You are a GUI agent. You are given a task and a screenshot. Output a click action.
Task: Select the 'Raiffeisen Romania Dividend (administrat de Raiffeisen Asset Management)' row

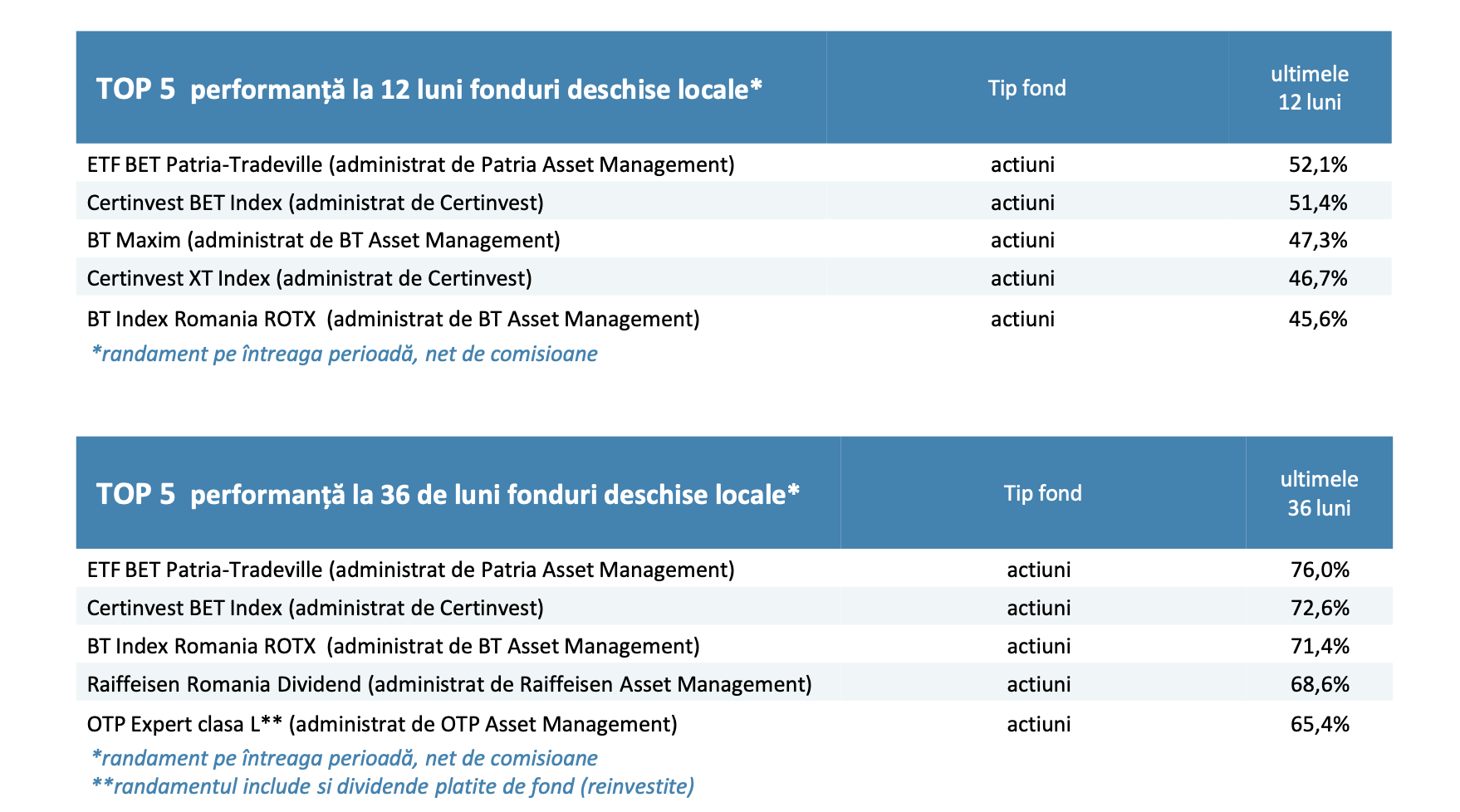tap(734, 683)
